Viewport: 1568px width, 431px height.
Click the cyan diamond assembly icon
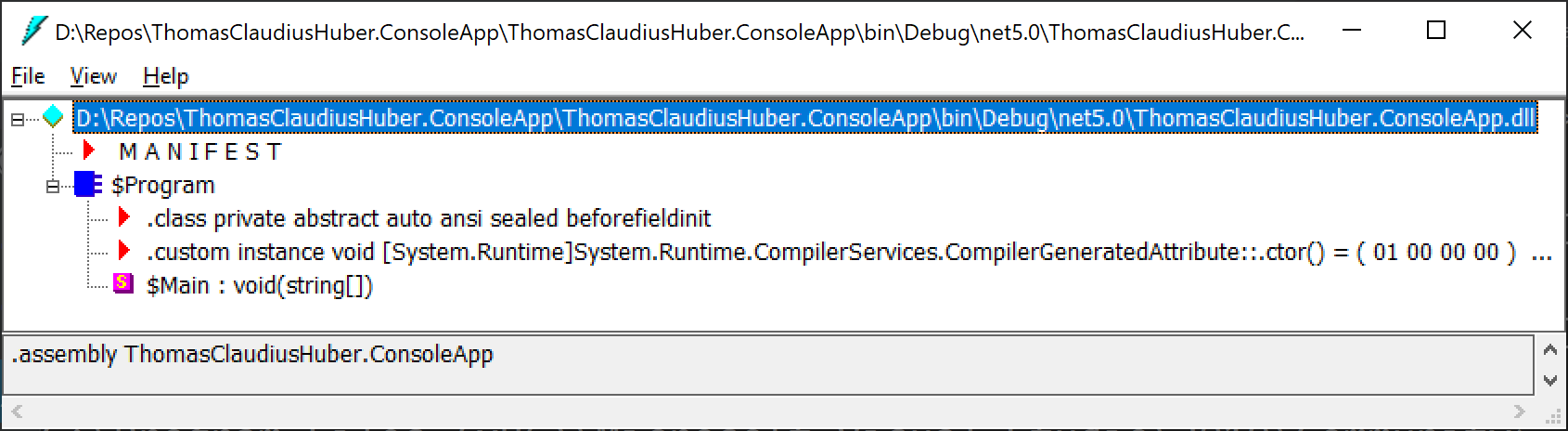54,118
